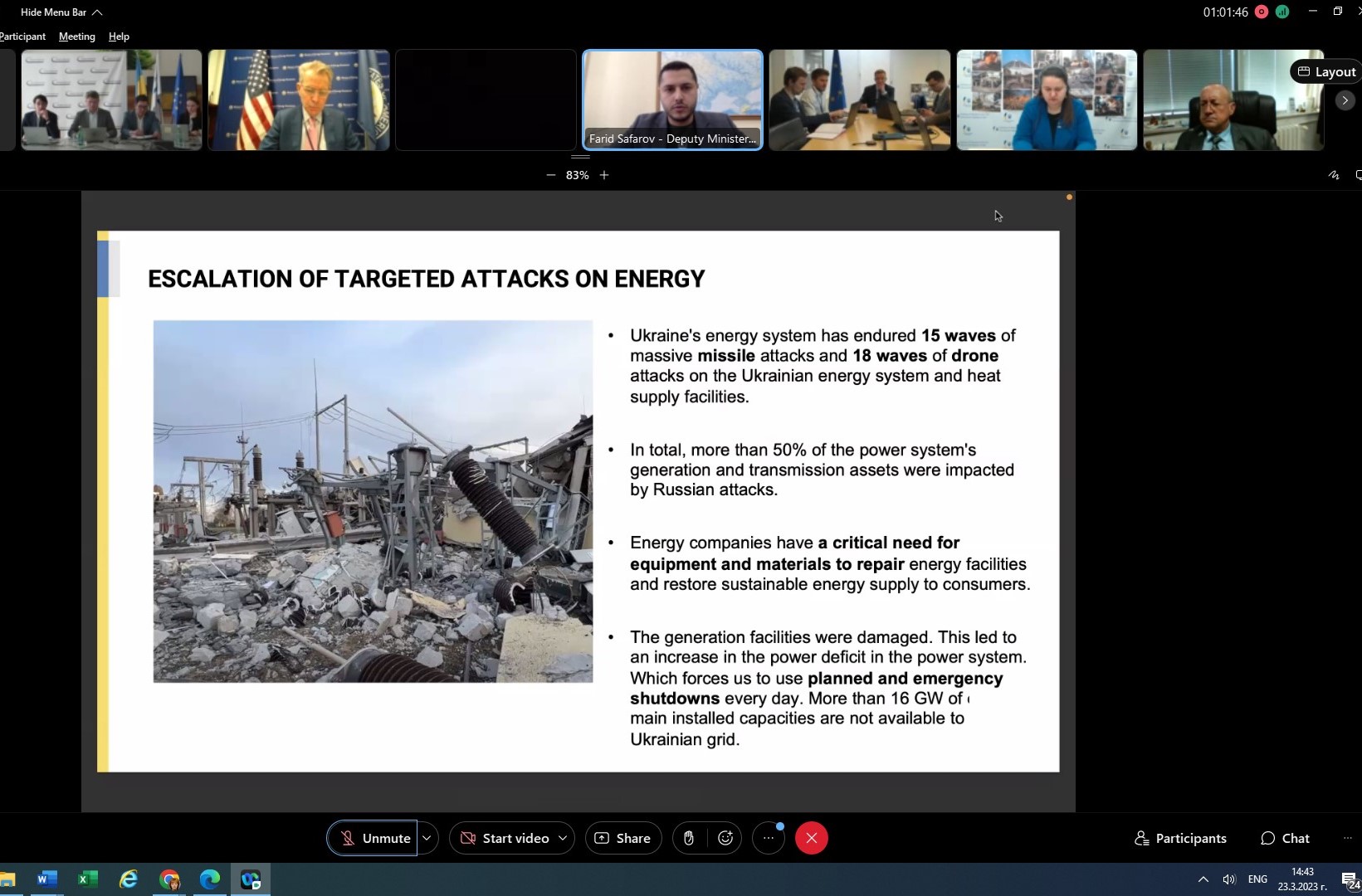Open the notification center icon
The width and height of the screenshot is (1362, 896).
[1350, 879]
